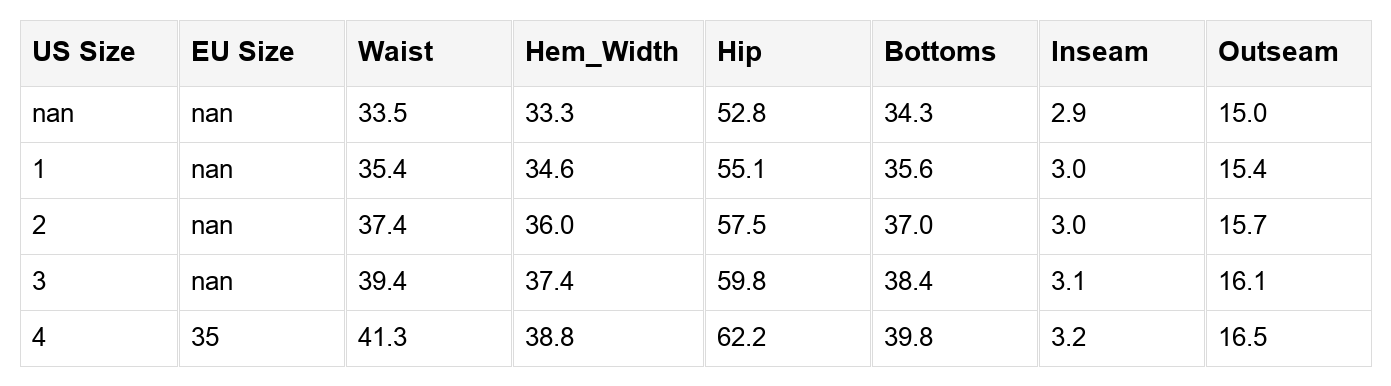The height and width of the screenshot is (386, 1391).
Task: Click the Waist column header
Action: point(429,53)
